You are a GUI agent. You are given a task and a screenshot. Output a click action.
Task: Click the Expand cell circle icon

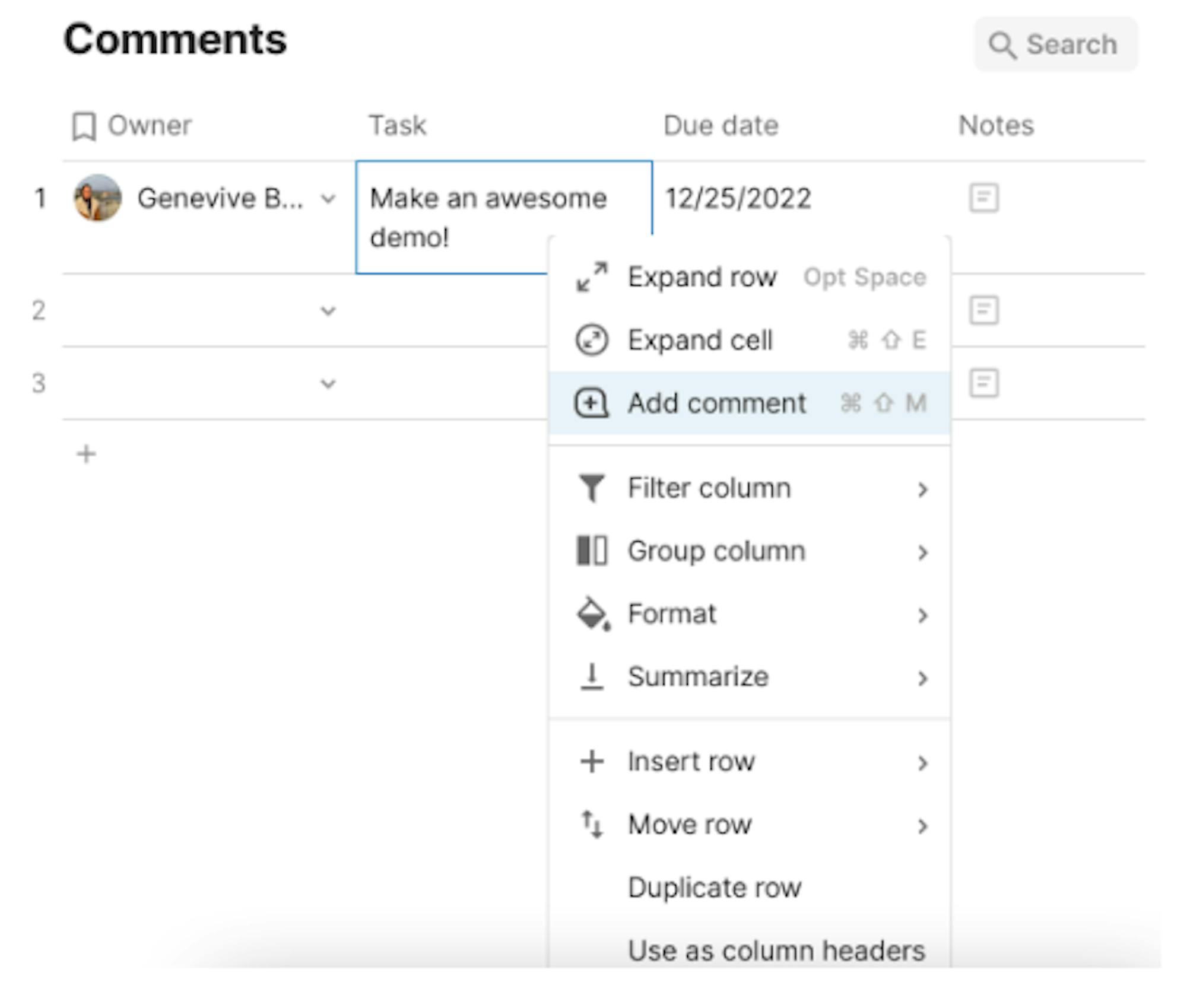pyautogui.click(x=592, y=340)
